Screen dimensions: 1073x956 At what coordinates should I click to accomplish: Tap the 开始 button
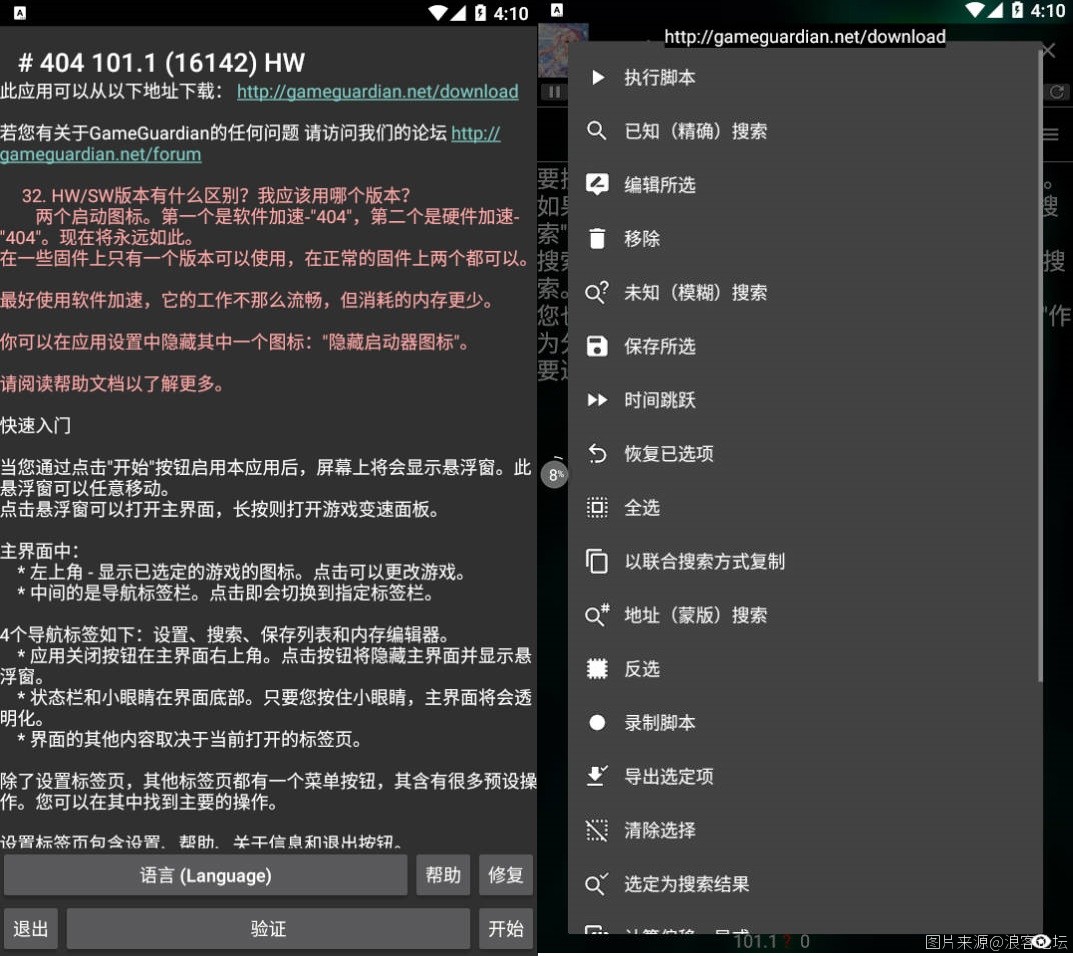coord(506,929)
